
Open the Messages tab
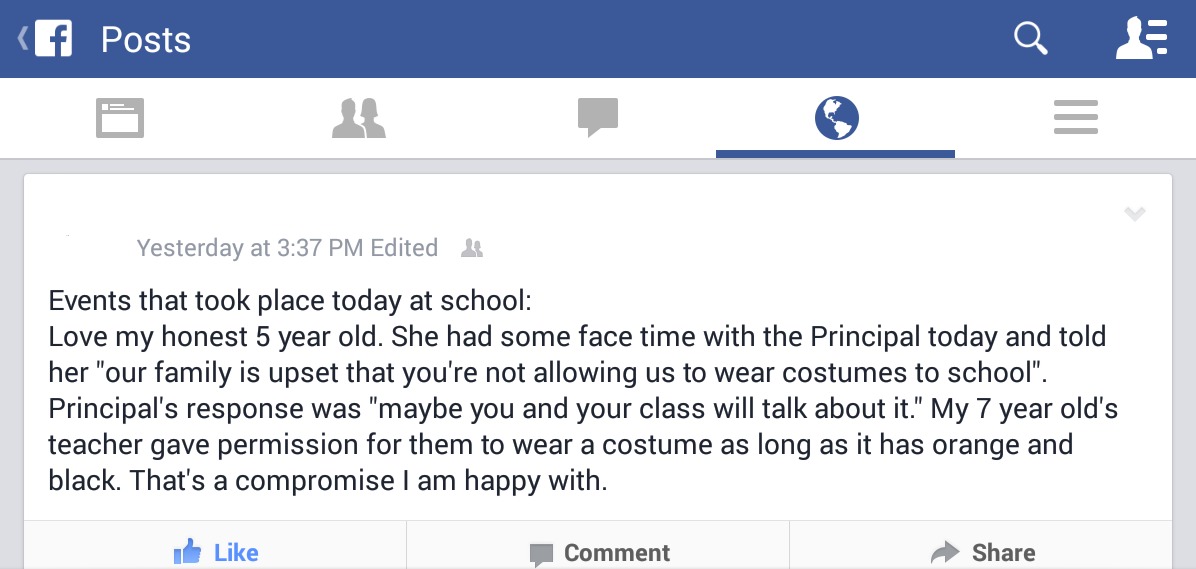pos(598,118)
